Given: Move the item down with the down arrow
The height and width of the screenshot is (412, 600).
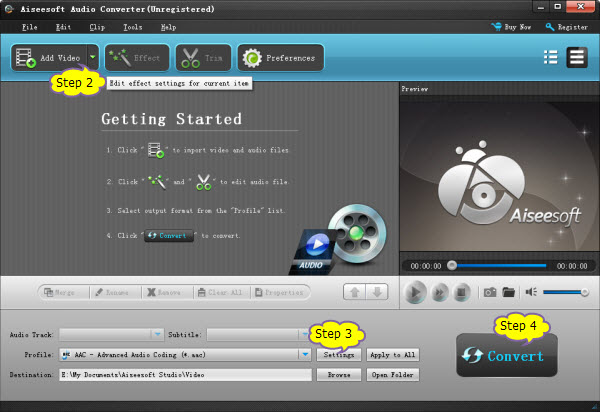Looking at the screenshot, I should tap(377, 292).
